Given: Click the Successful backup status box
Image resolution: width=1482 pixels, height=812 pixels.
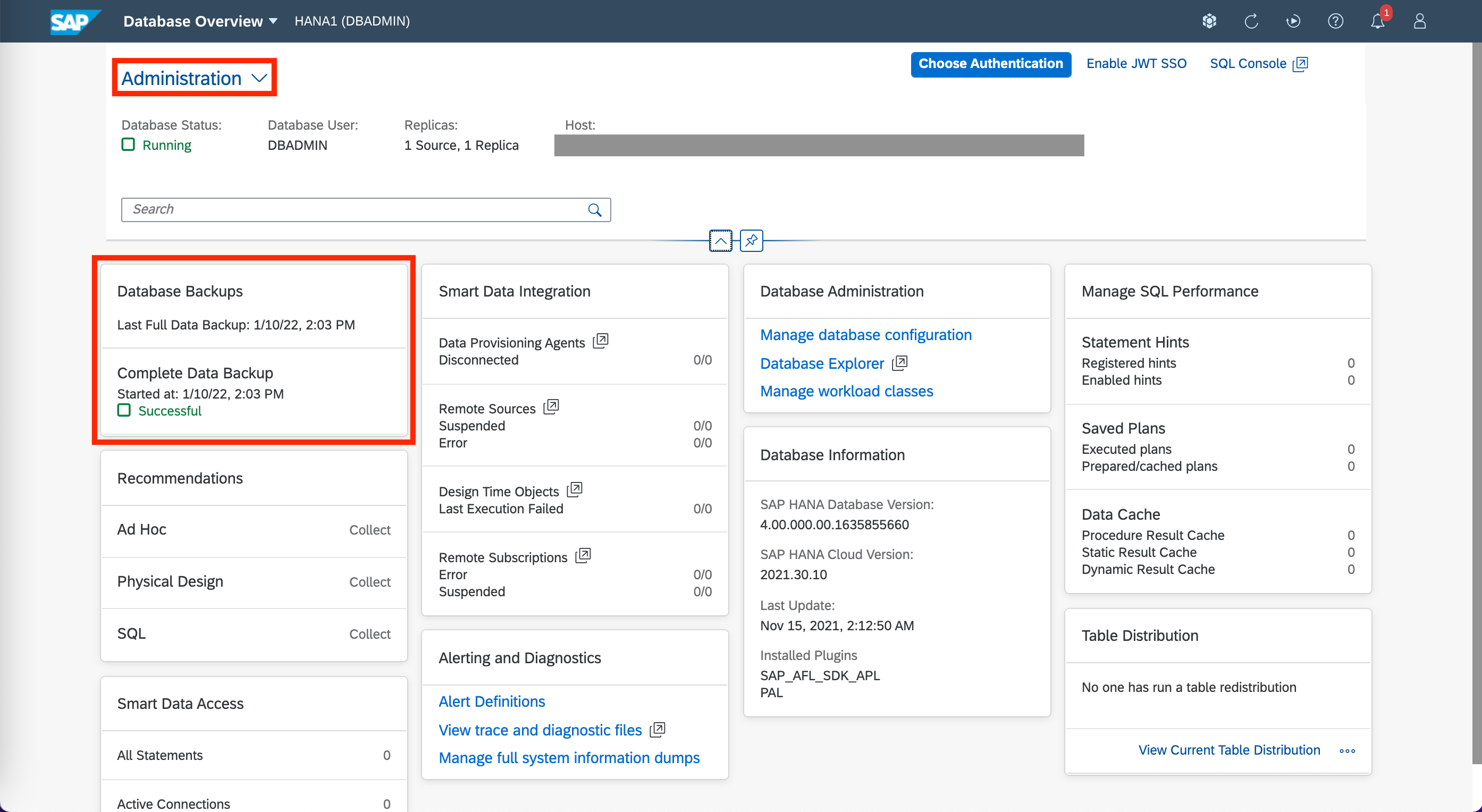Looking at the screenshot, I should point(124,410).
